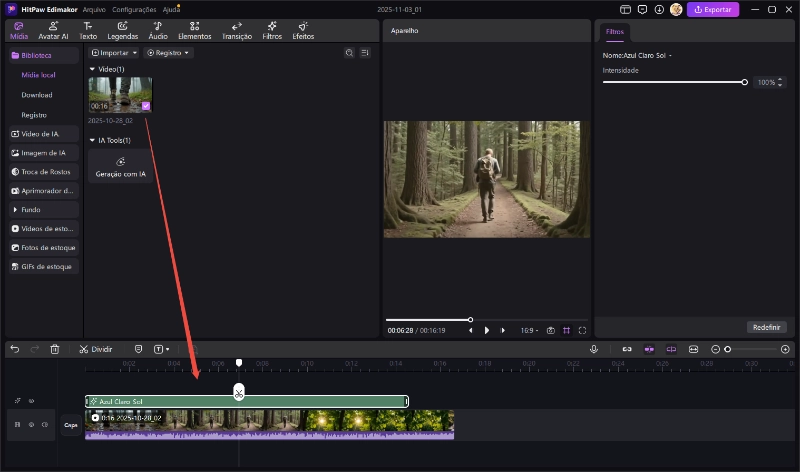Open the Avatar AI tool
800x472 pixels.
coord(53,30)
